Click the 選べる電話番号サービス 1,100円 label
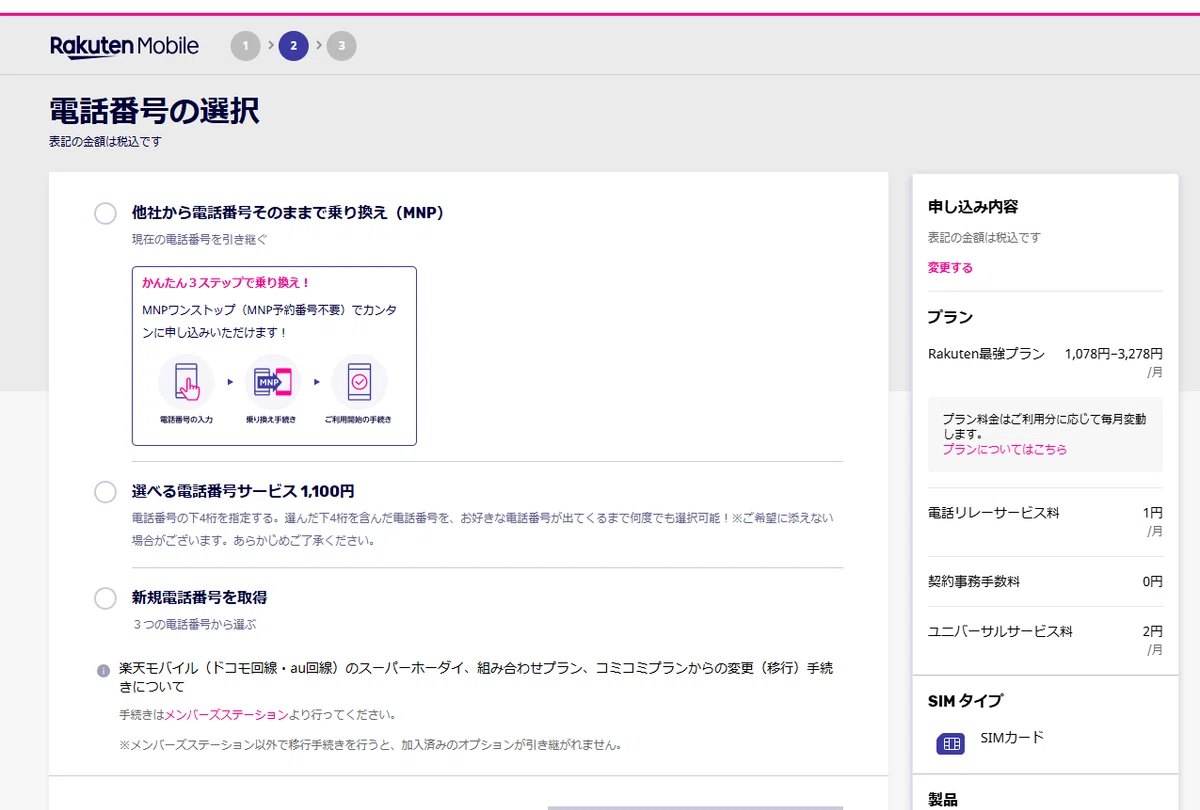 (243, 492)
